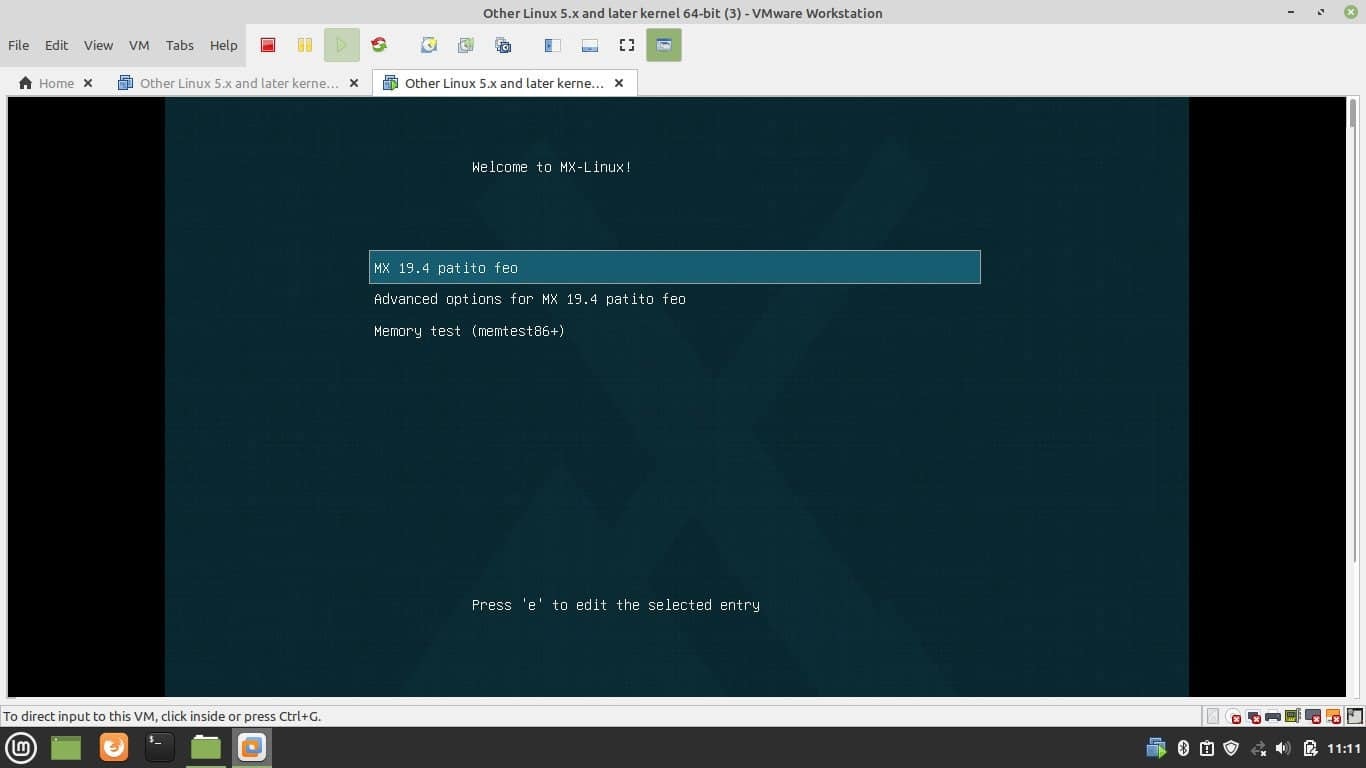Close the inactive Other Linux 5.x tab
Image resolution: width=1366 pixels, height=768 pixels.
[x=354, y=83]
